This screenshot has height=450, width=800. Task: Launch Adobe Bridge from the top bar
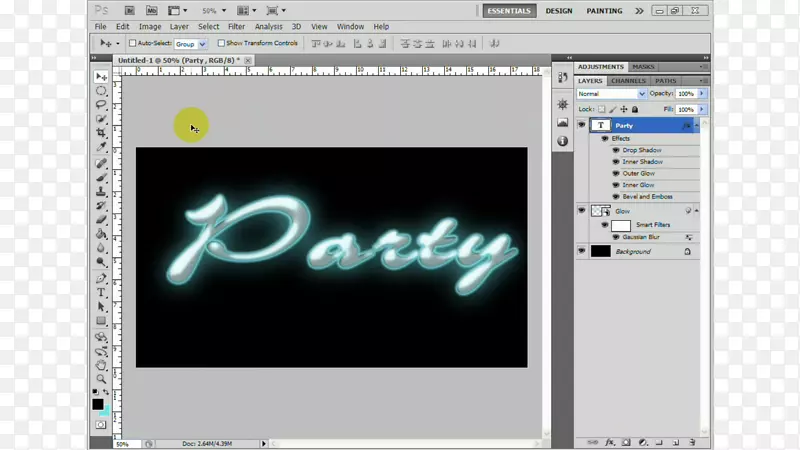pos(130,10)
